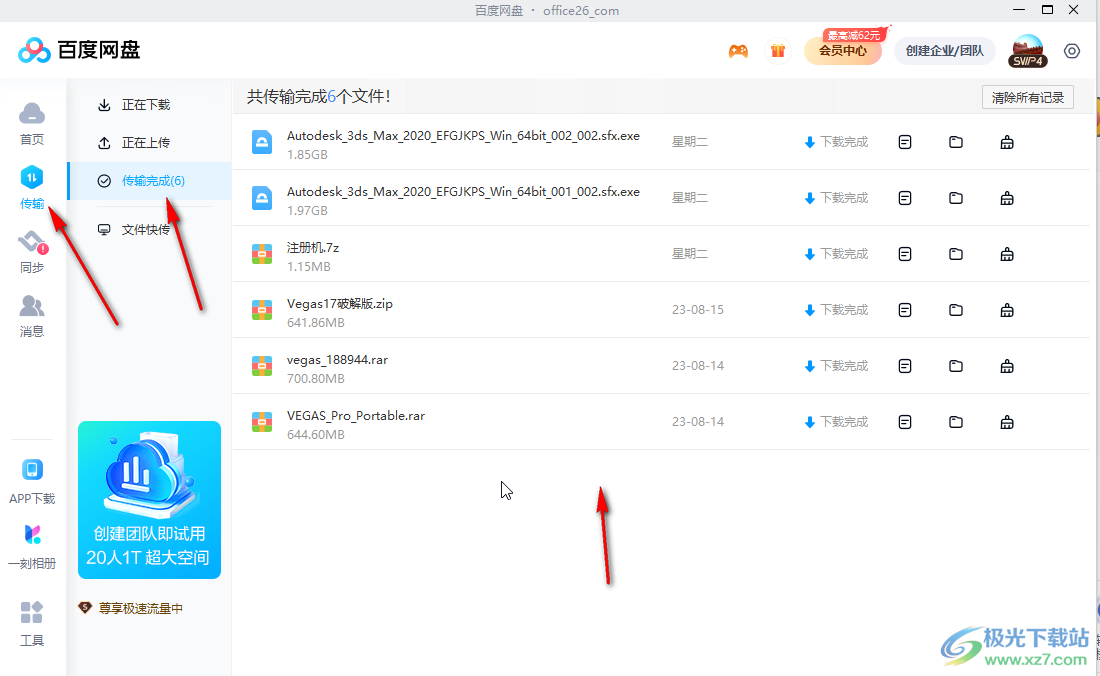Delete record icon for VEGAS_Pro_Portable.rar
1100x676 pixels.
point(1007,421)
